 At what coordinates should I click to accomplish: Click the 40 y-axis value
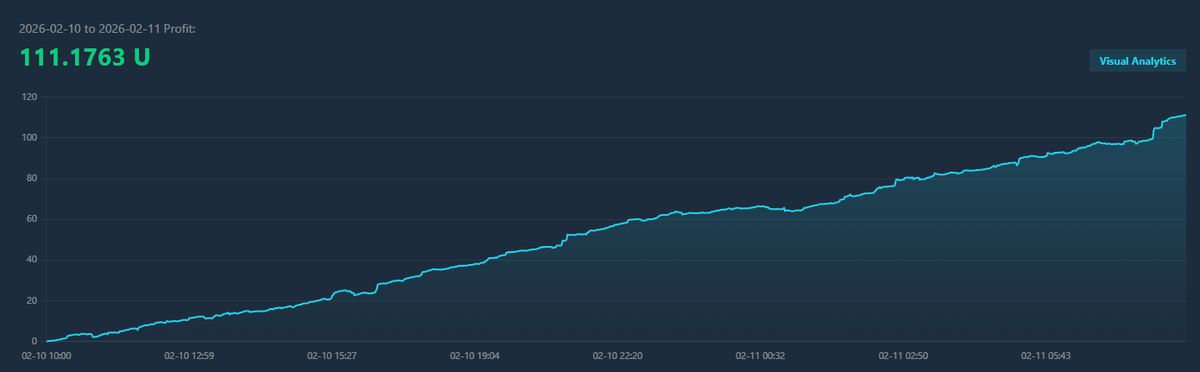(31, 260)
